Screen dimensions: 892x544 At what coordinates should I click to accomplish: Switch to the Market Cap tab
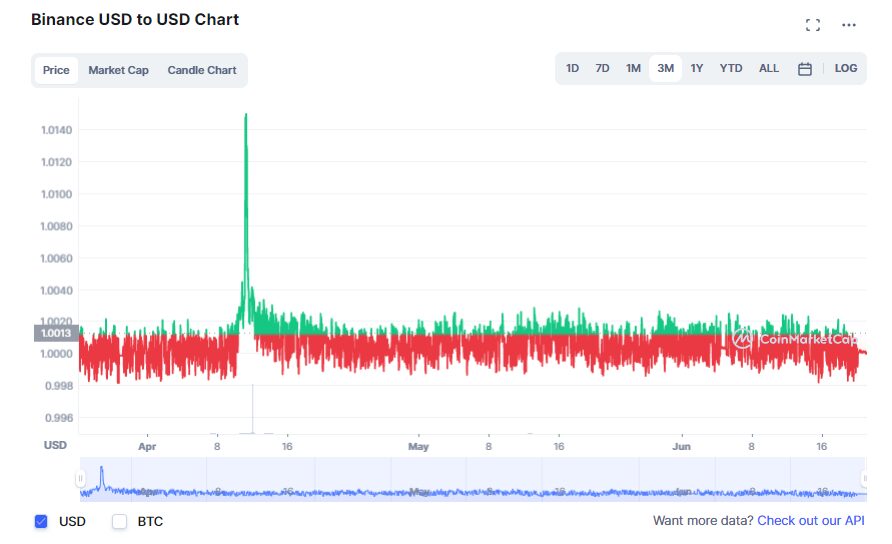[118, 70]
